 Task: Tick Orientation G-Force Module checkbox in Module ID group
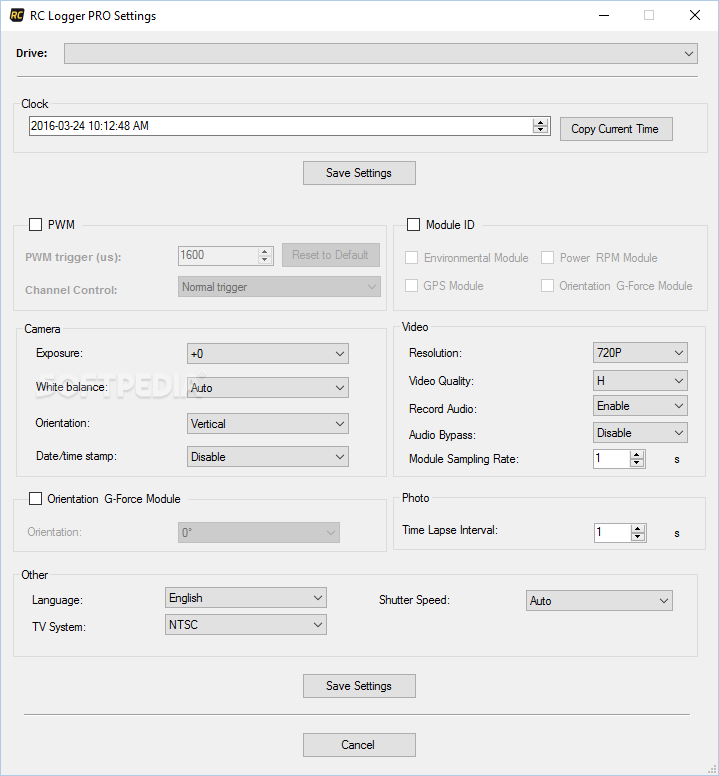(547, 286)
